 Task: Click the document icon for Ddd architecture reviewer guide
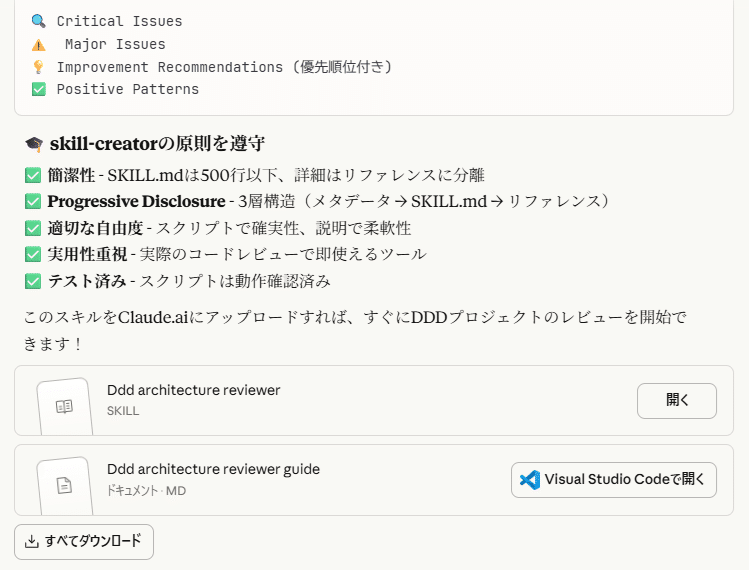click(x=64, y=486)
